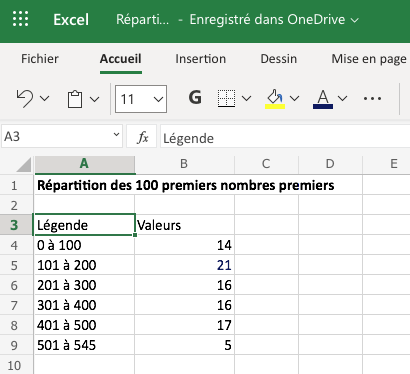The height and width of the screenshot is (374, 410).
Task: Click the fx insert function icon
Action: (x=143, y=137)
